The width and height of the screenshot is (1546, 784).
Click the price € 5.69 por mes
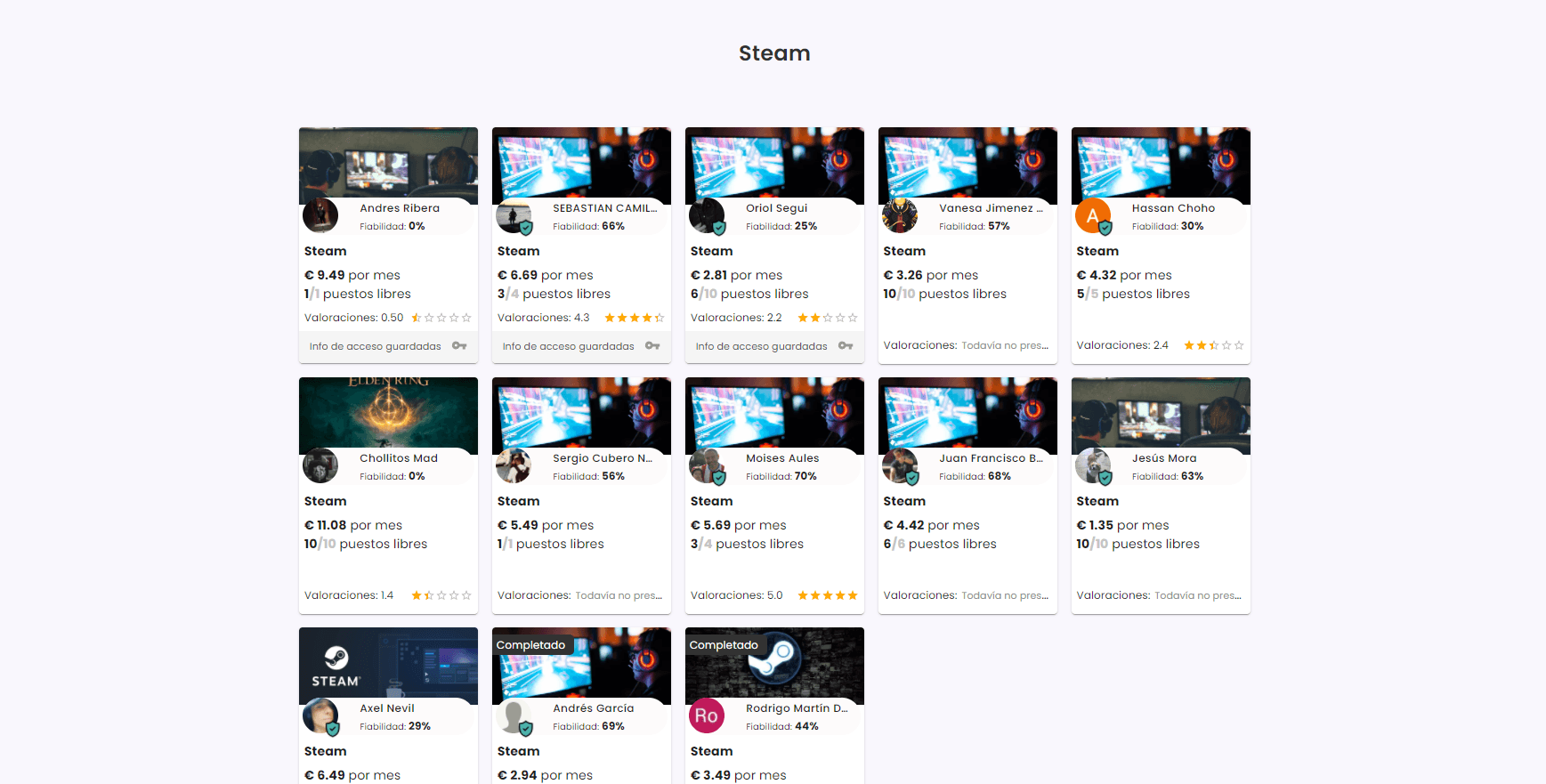(x=739, y=525)
